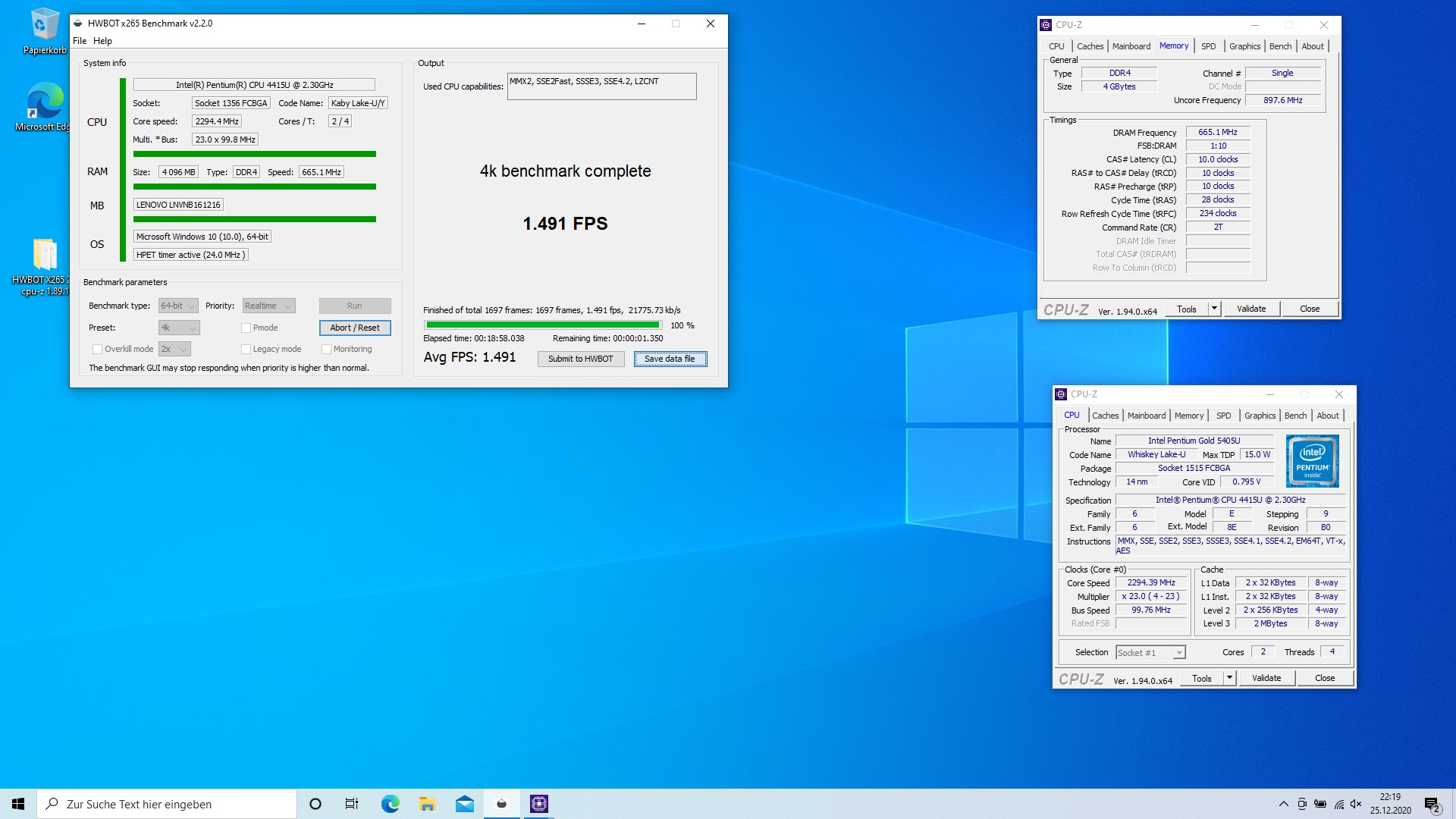Expand Tools arrow in upper CPU-Z window
1456x819 pixels.
tap(1214, 309)
